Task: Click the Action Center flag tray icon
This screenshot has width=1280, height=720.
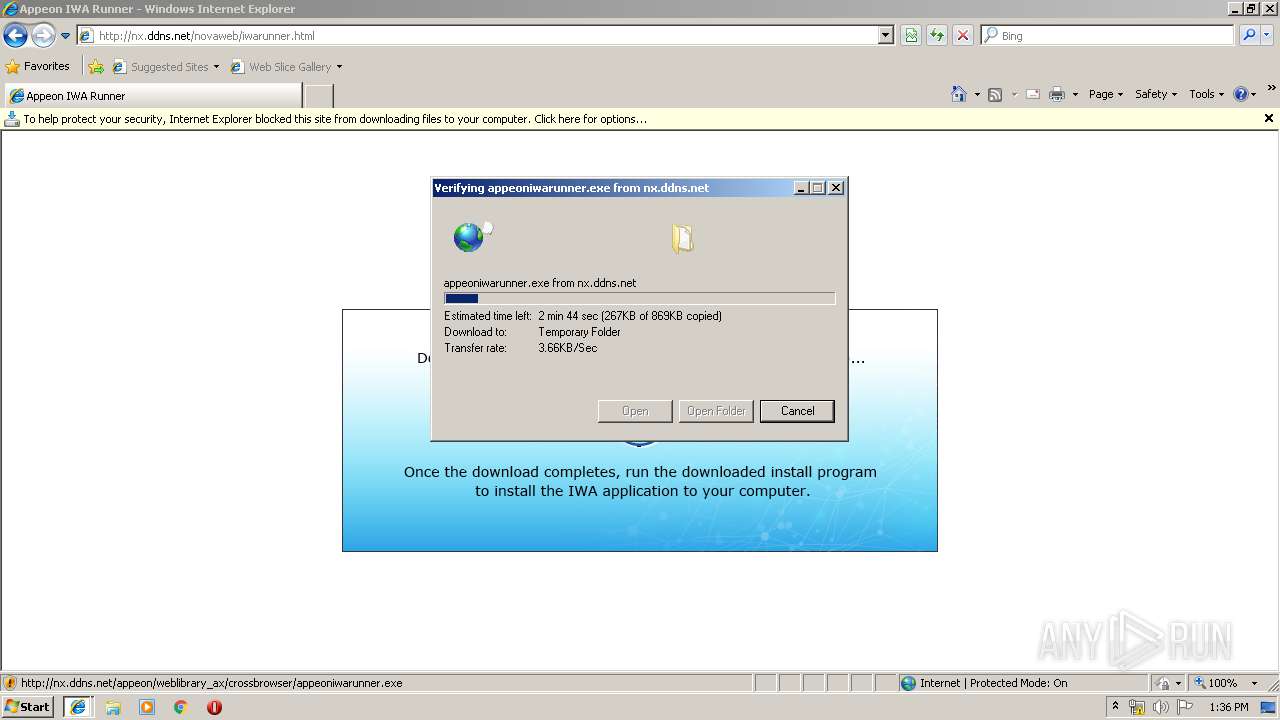Action: tap(1185, 707)
